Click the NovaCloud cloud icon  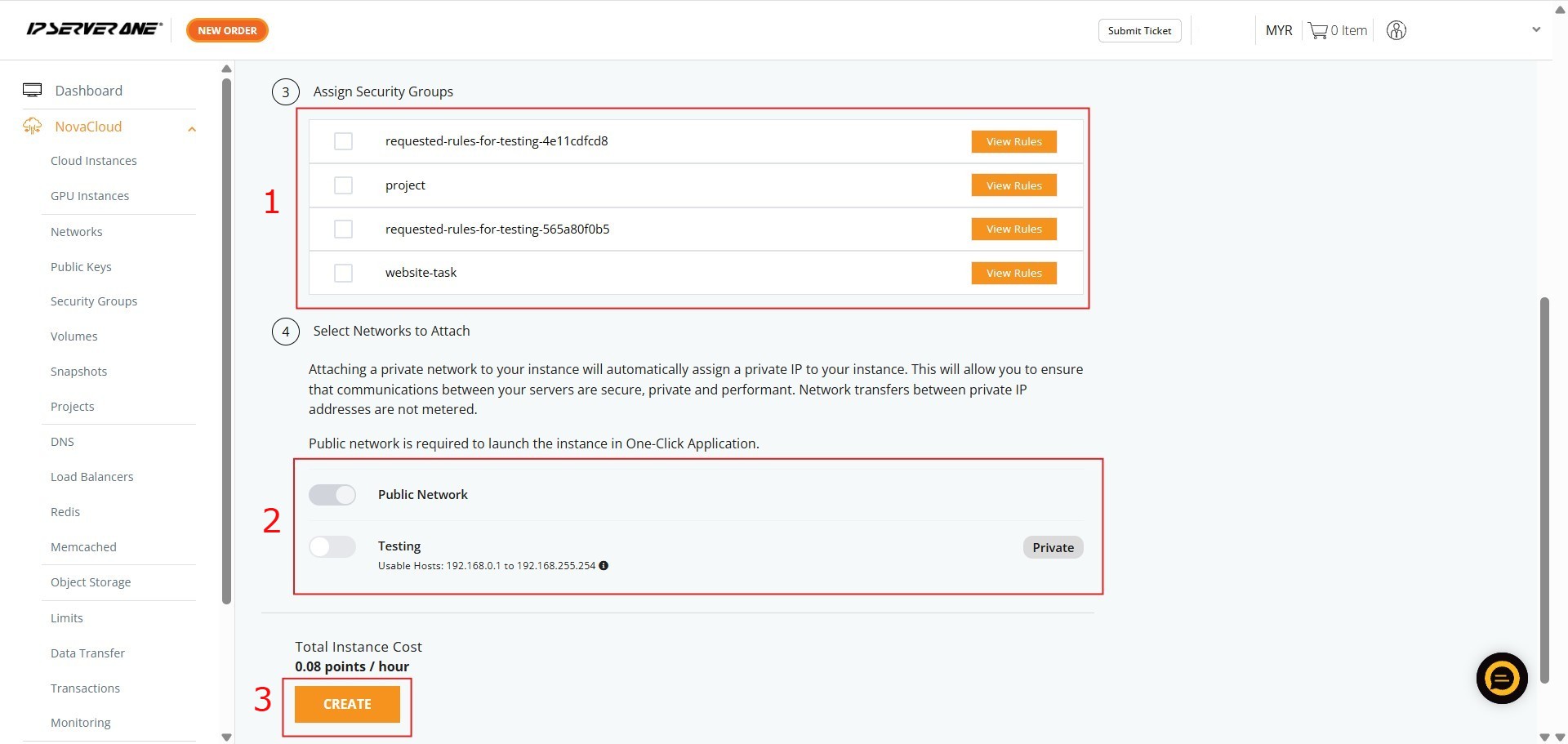[x=33, y=127]
